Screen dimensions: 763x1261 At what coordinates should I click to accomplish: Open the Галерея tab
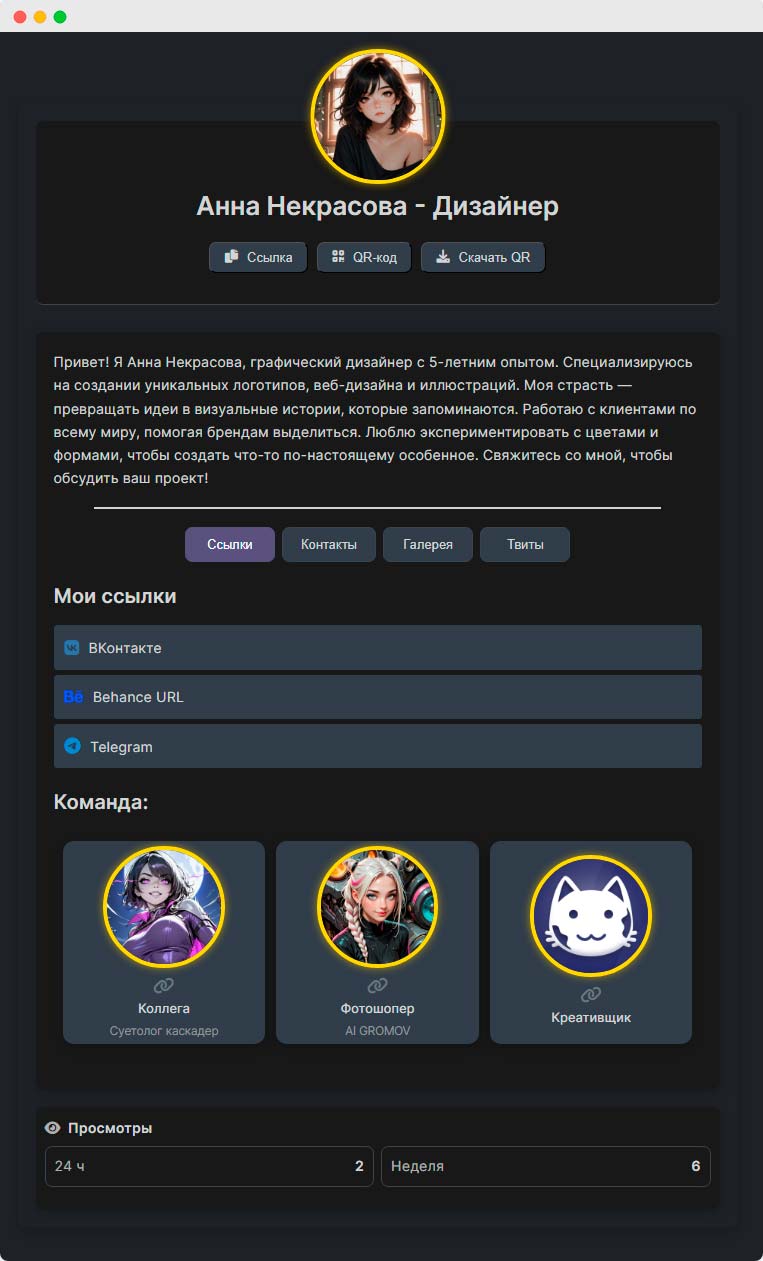coord(428,545)
